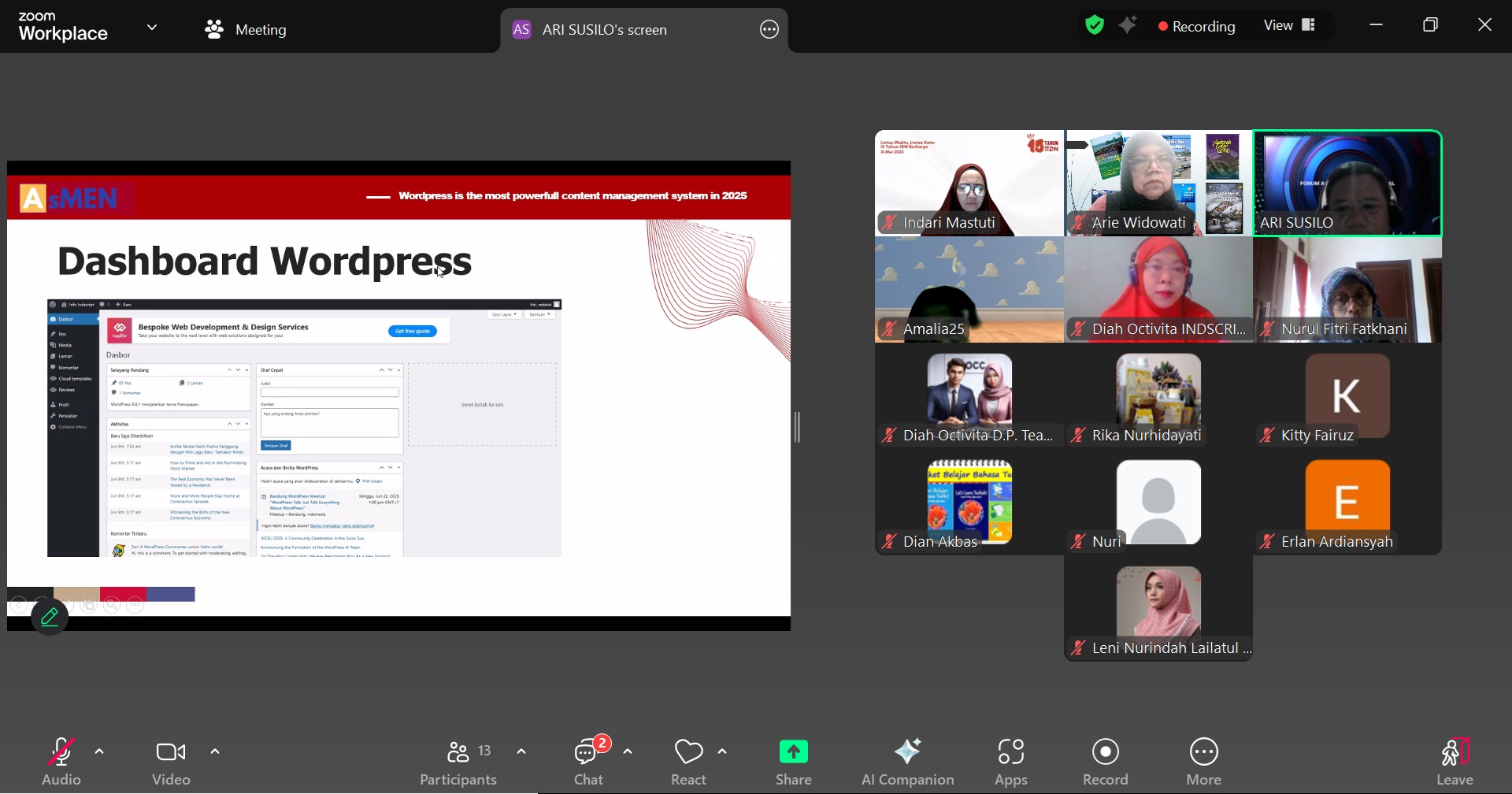Click Rika Nurhidayati's muted microphone icon
Image resolution: width=1512 pixels, height=794 pixels.
(x=1078, y=436)
